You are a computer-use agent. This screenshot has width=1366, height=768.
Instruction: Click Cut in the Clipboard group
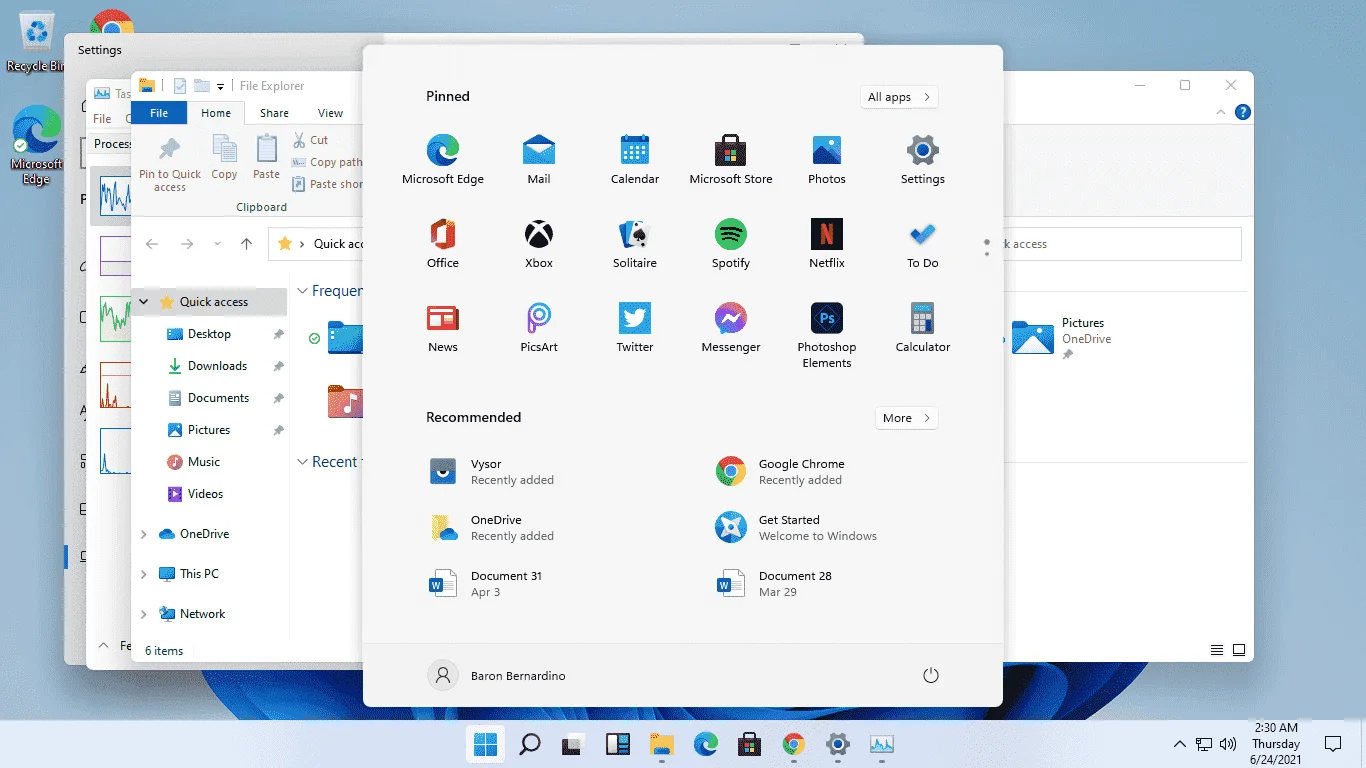[x=310, y=140]
